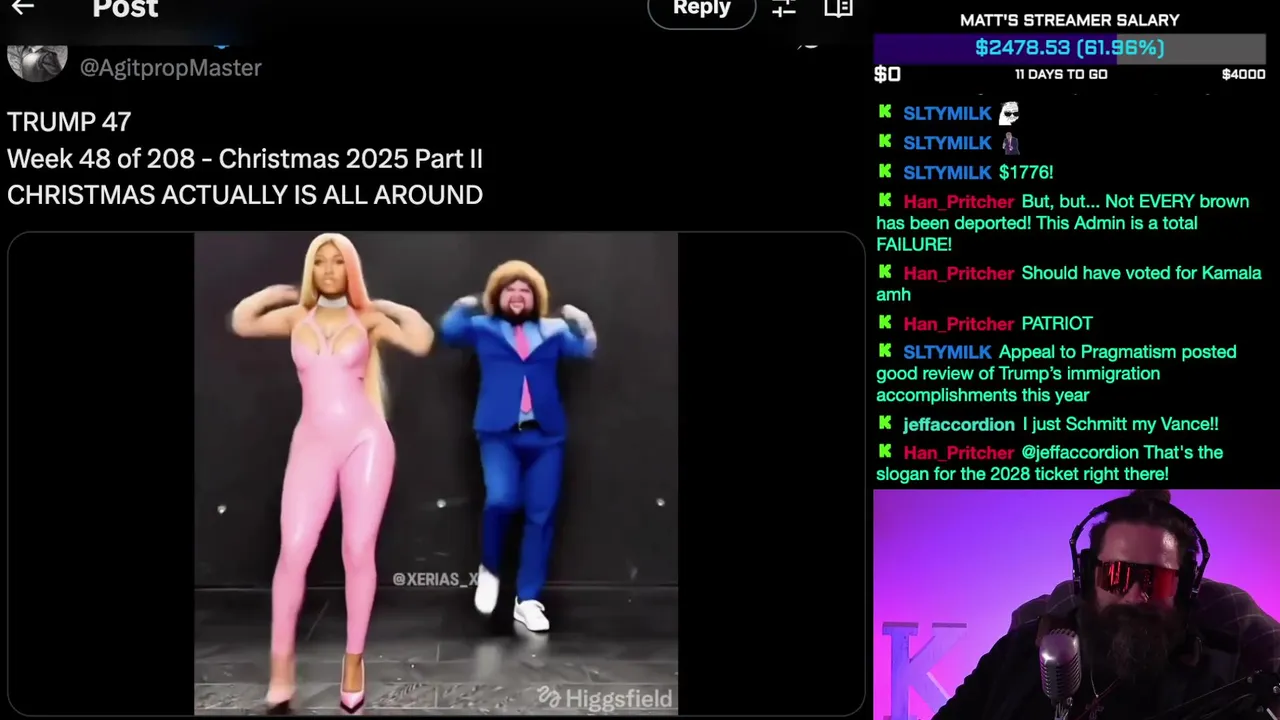Viewport: 1280px width, 720px height.
Task: Click the $4000 goal label
Action: [x=1243, y=75]
